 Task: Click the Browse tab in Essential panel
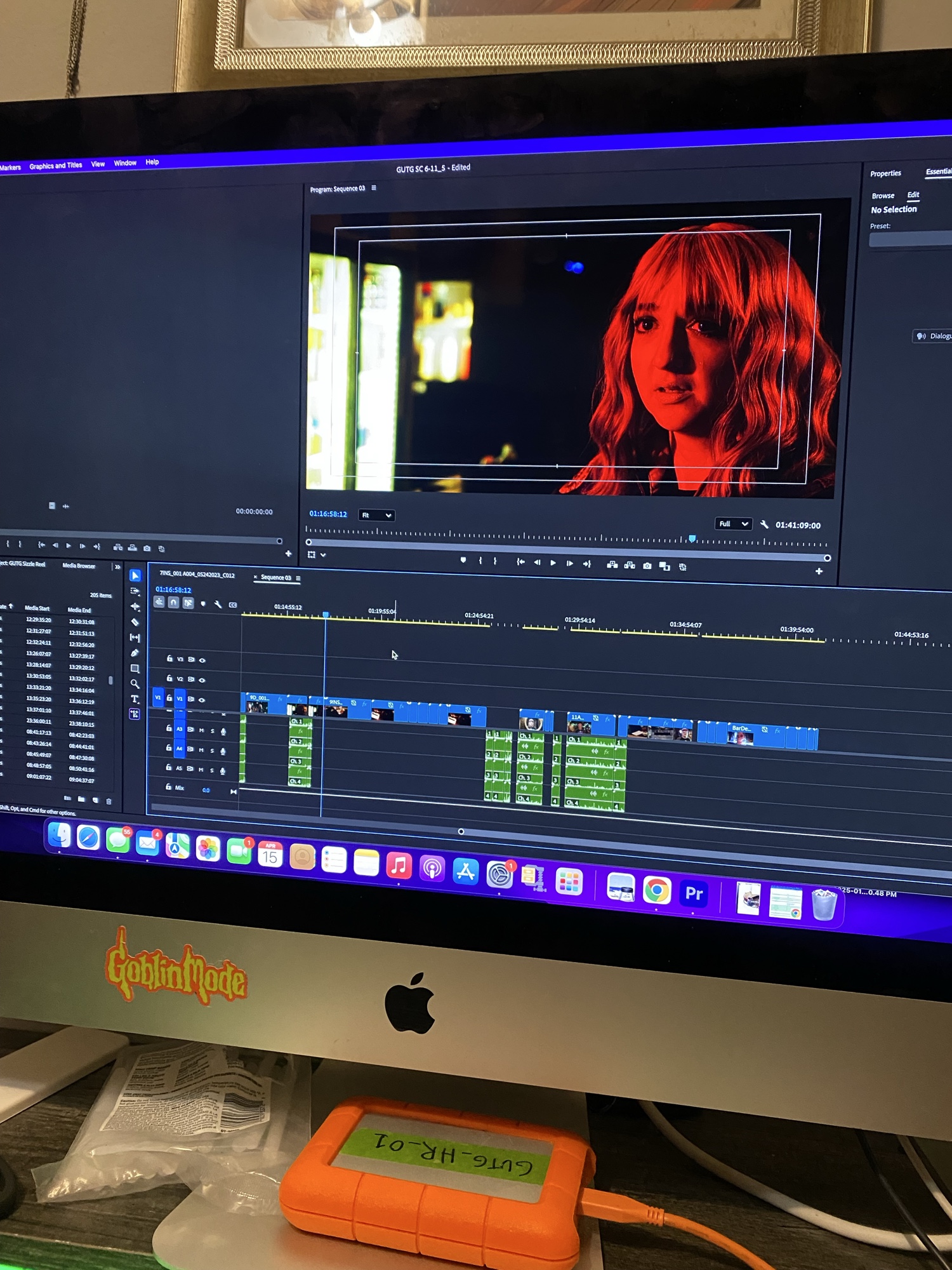click(x=882, y=196)
